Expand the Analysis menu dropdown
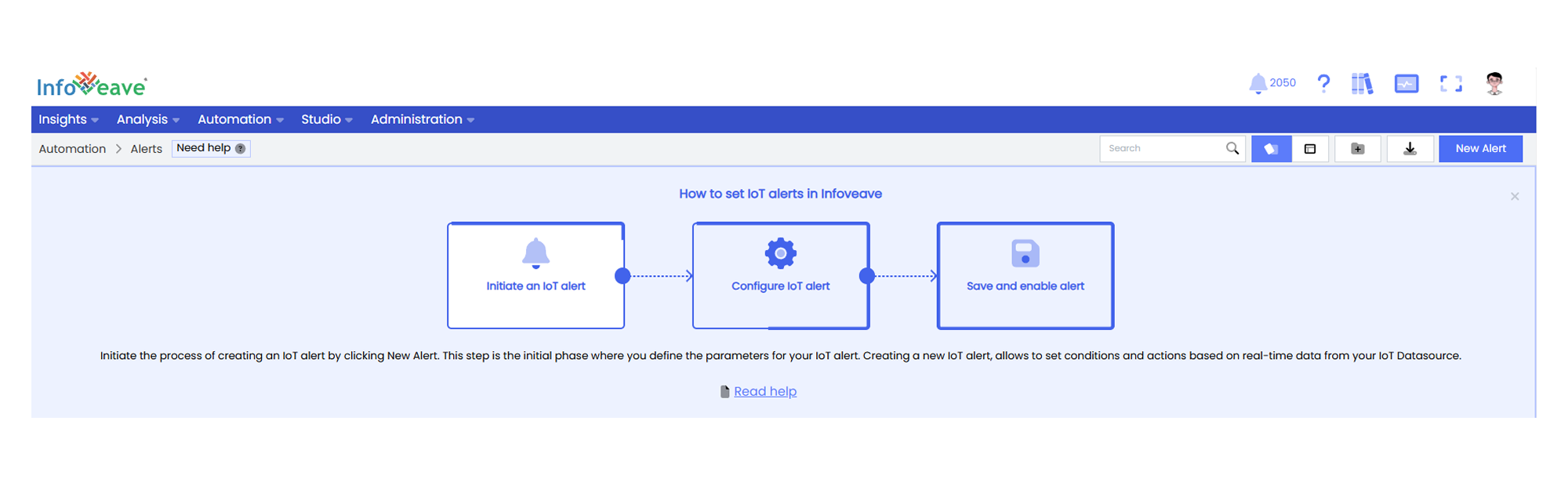Image resolution: width=1568 pixels, height=486 pixels. [x=147, y=119]
